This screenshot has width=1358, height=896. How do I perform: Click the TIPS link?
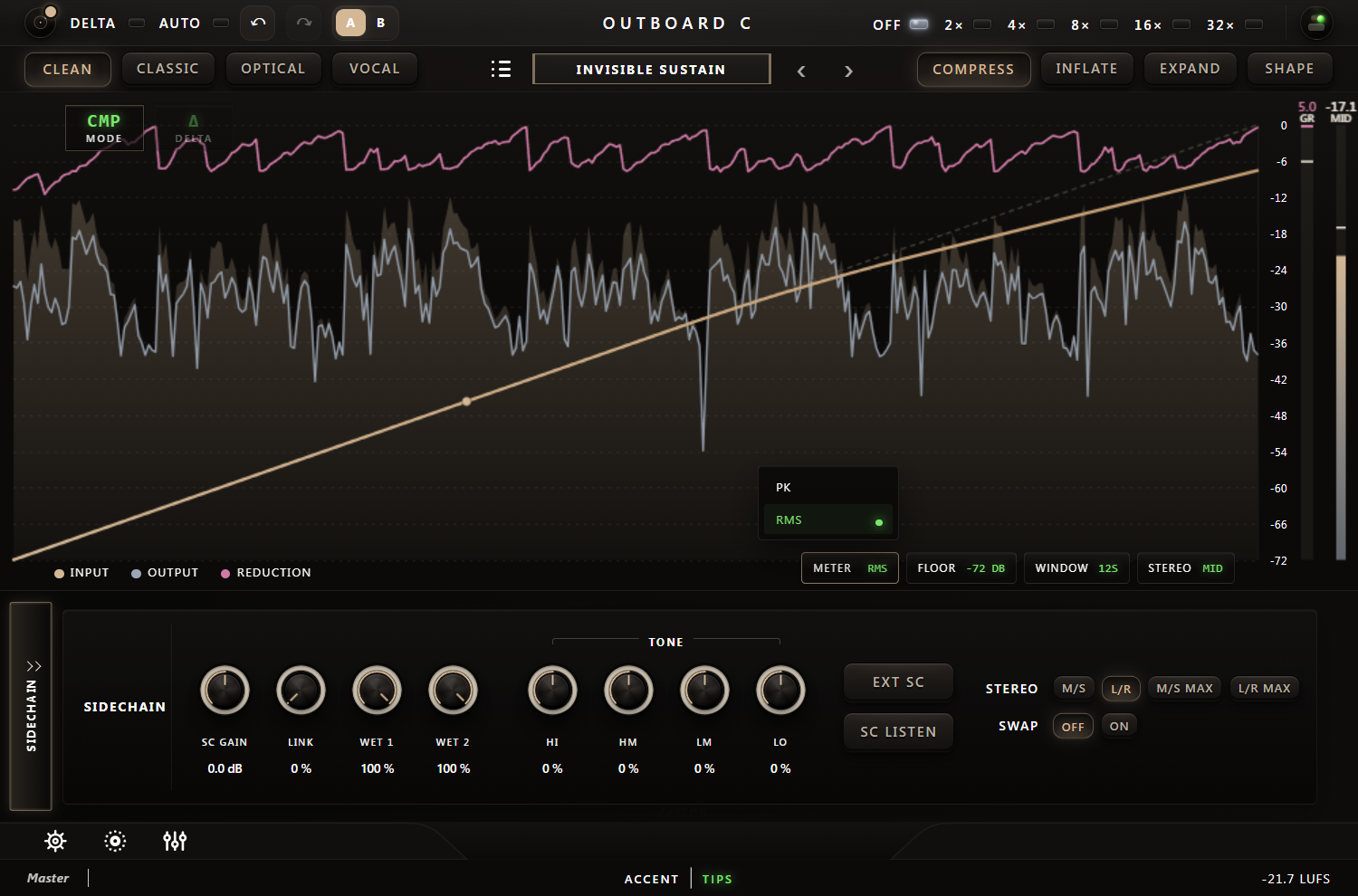[x=717, y=879]
